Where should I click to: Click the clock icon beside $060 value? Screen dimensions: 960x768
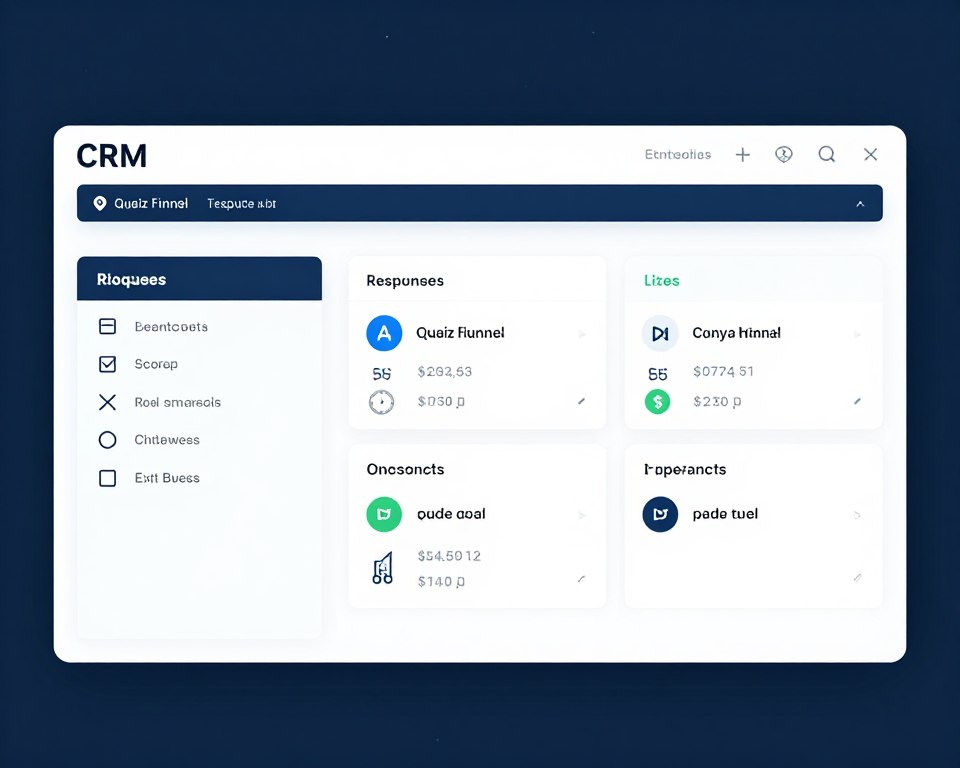tap(382, 402)
